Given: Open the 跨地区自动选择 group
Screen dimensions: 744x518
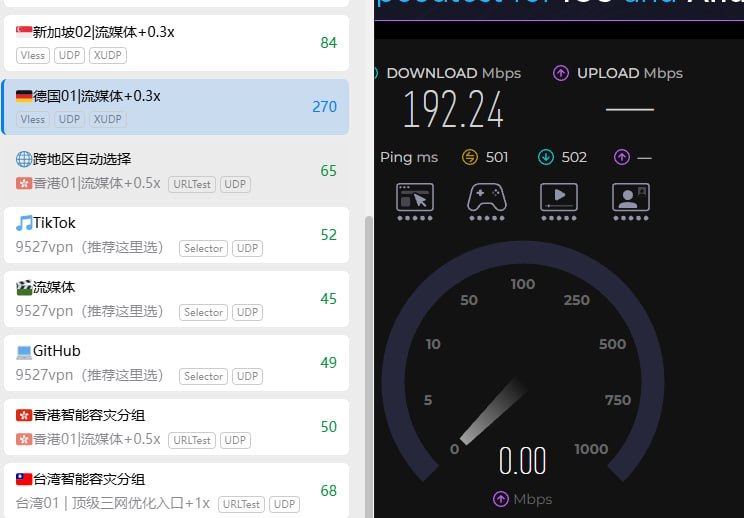Looking at the screenshot, I should [x=176, y=171].
